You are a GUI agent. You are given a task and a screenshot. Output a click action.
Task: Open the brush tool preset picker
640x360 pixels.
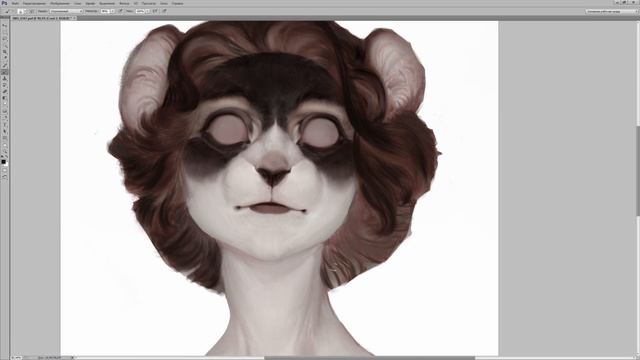8,11
